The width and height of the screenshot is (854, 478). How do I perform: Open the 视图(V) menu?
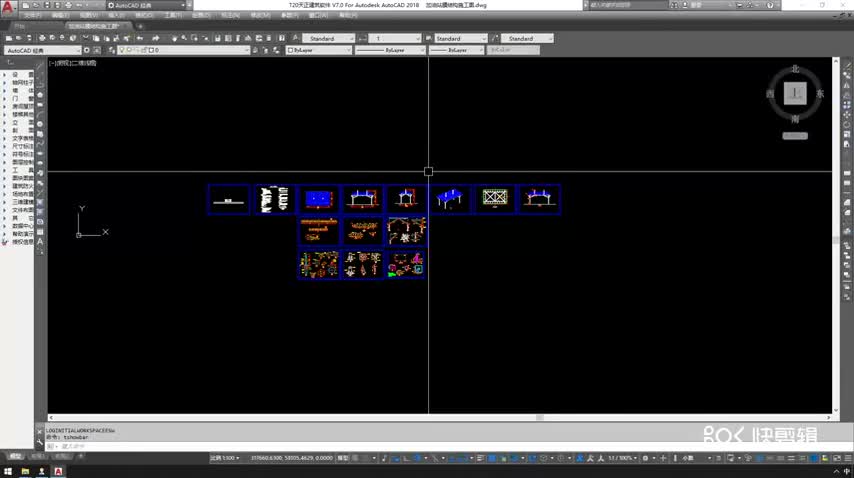coord(89,15)
